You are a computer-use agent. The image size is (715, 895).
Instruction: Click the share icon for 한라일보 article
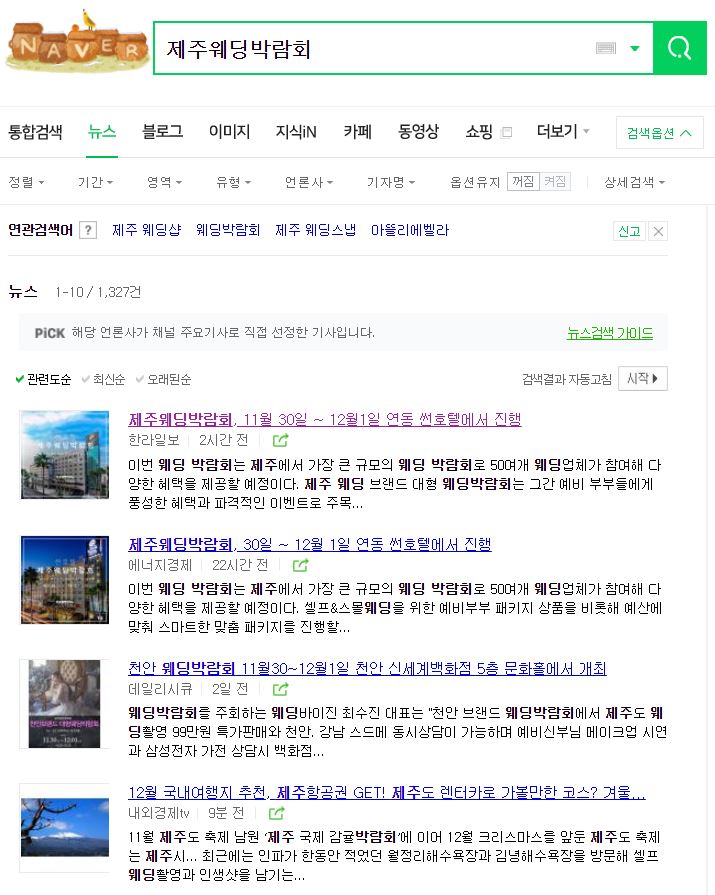pos(280,440)
